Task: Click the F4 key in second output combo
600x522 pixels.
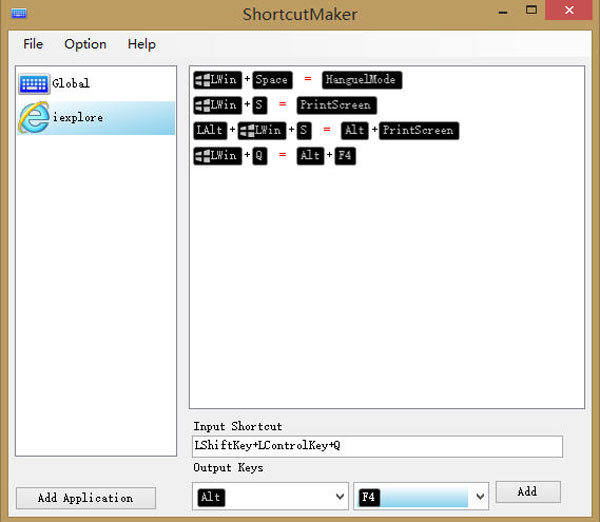Action: 368,497
